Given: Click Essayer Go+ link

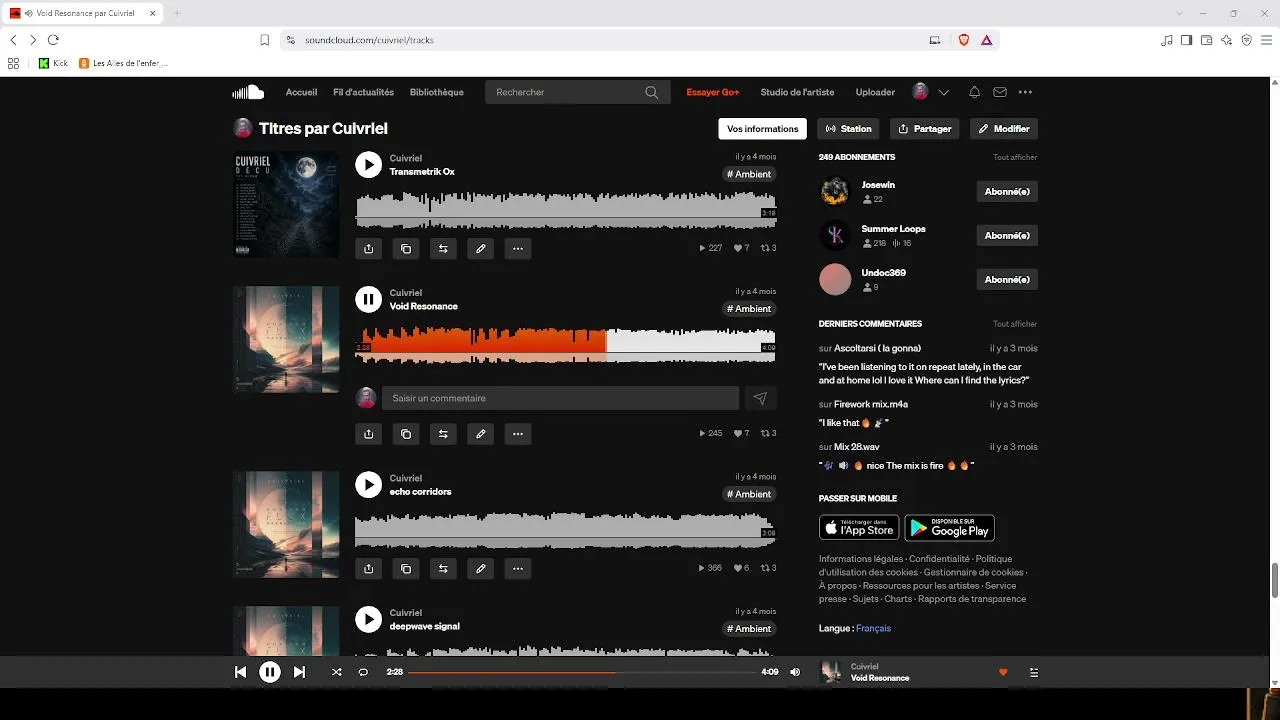Looking at the screenshot, I should click(713, 92).
